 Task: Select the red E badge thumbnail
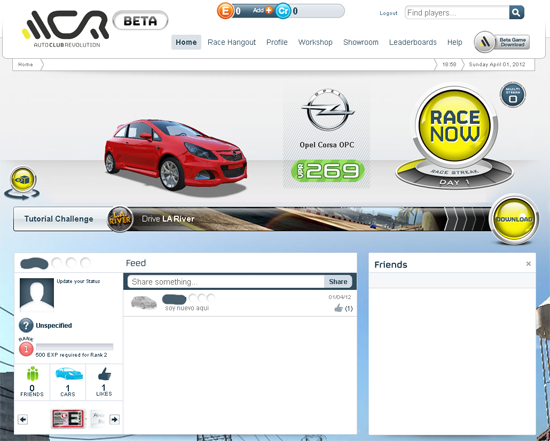68,419
